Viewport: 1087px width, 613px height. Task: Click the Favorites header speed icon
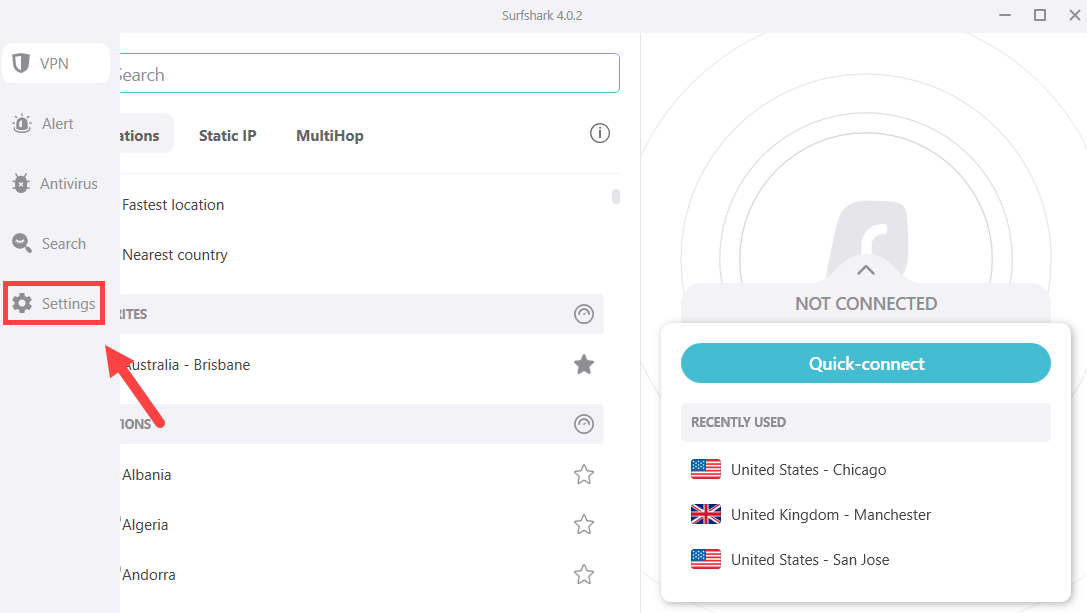click(x=584, y=314)
